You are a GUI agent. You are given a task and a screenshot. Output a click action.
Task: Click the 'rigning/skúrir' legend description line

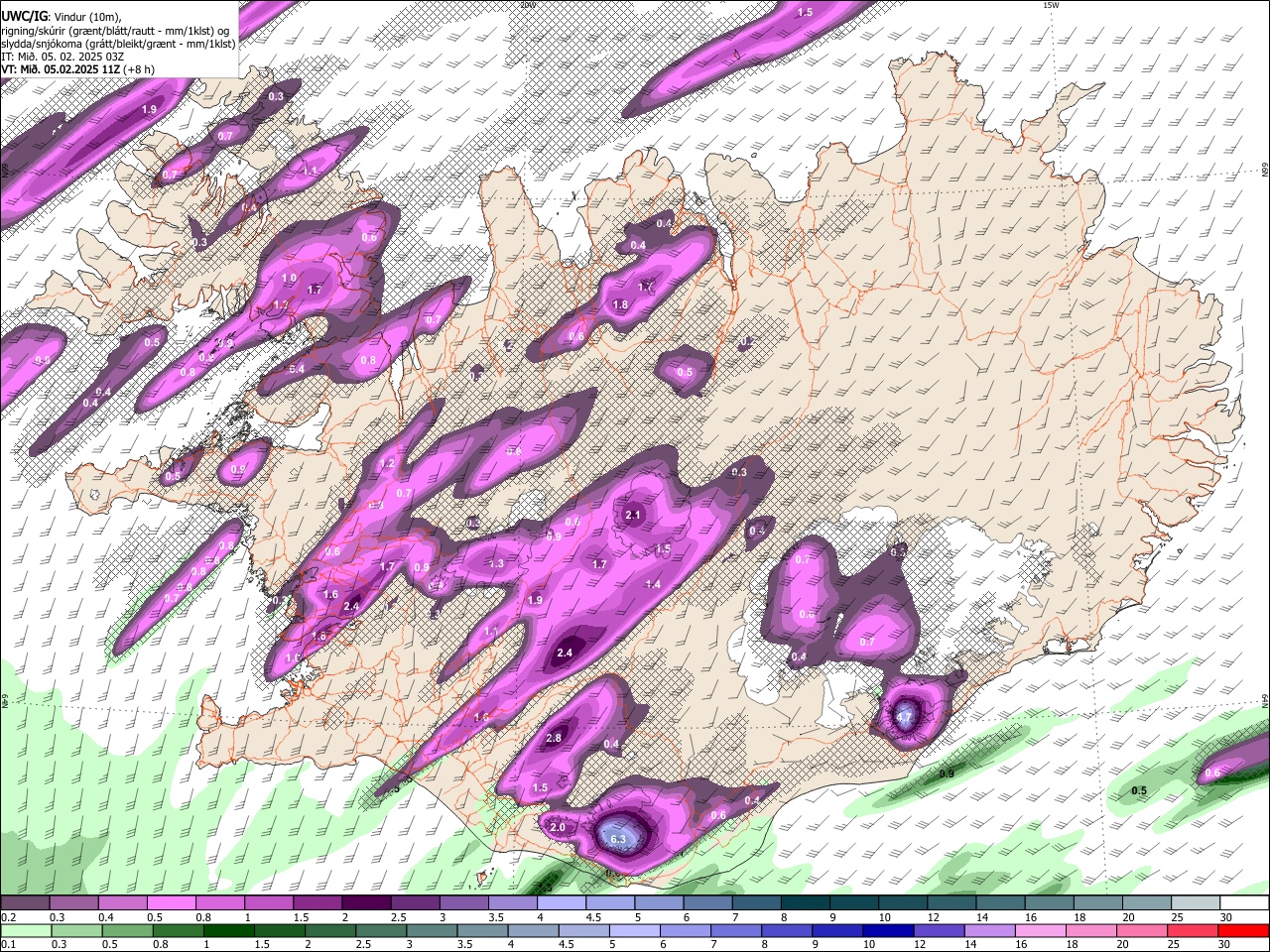click(x=114, y=31)
